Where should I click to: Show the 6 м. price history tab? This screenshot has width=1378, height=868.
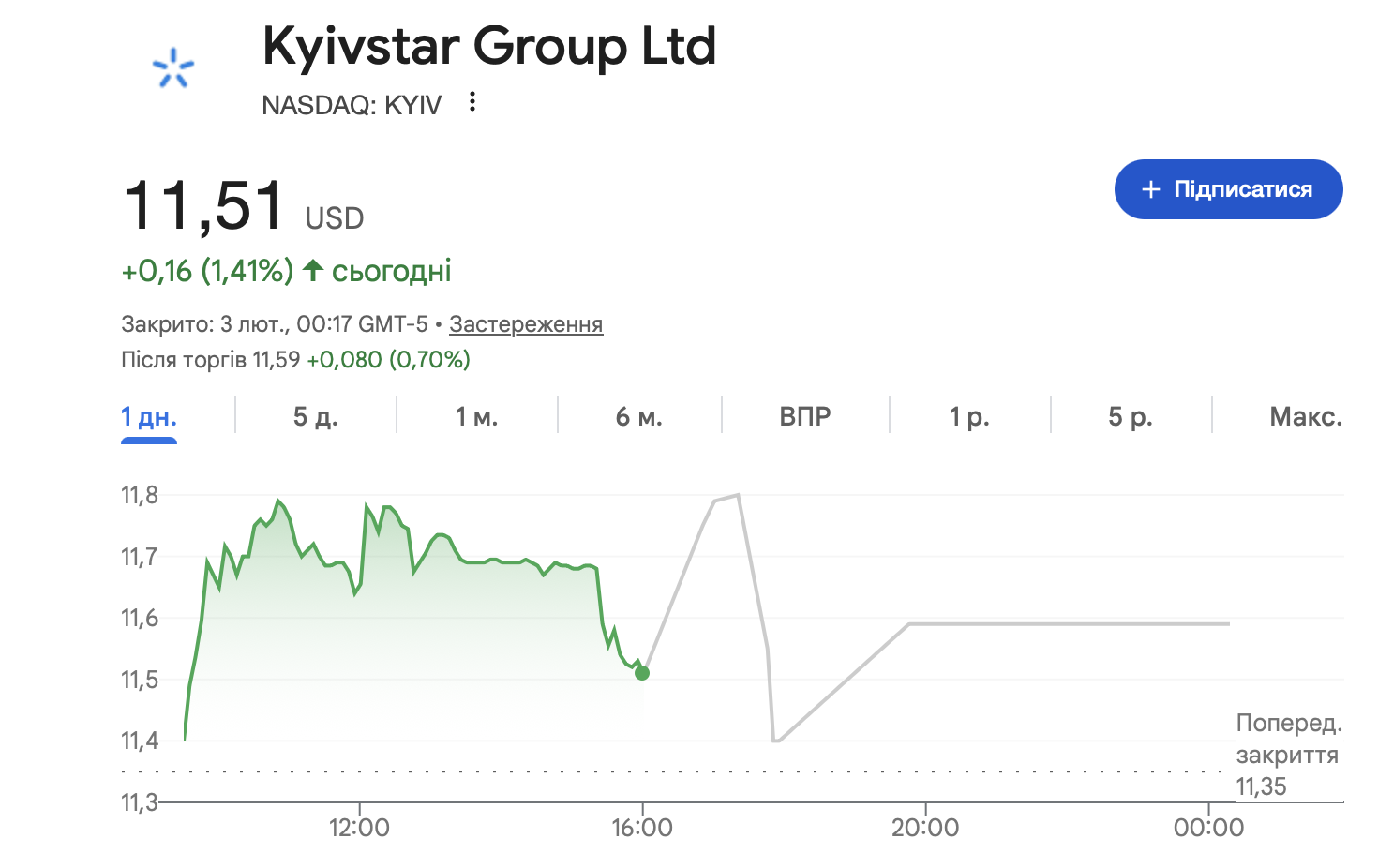click(x=638, y=417)
